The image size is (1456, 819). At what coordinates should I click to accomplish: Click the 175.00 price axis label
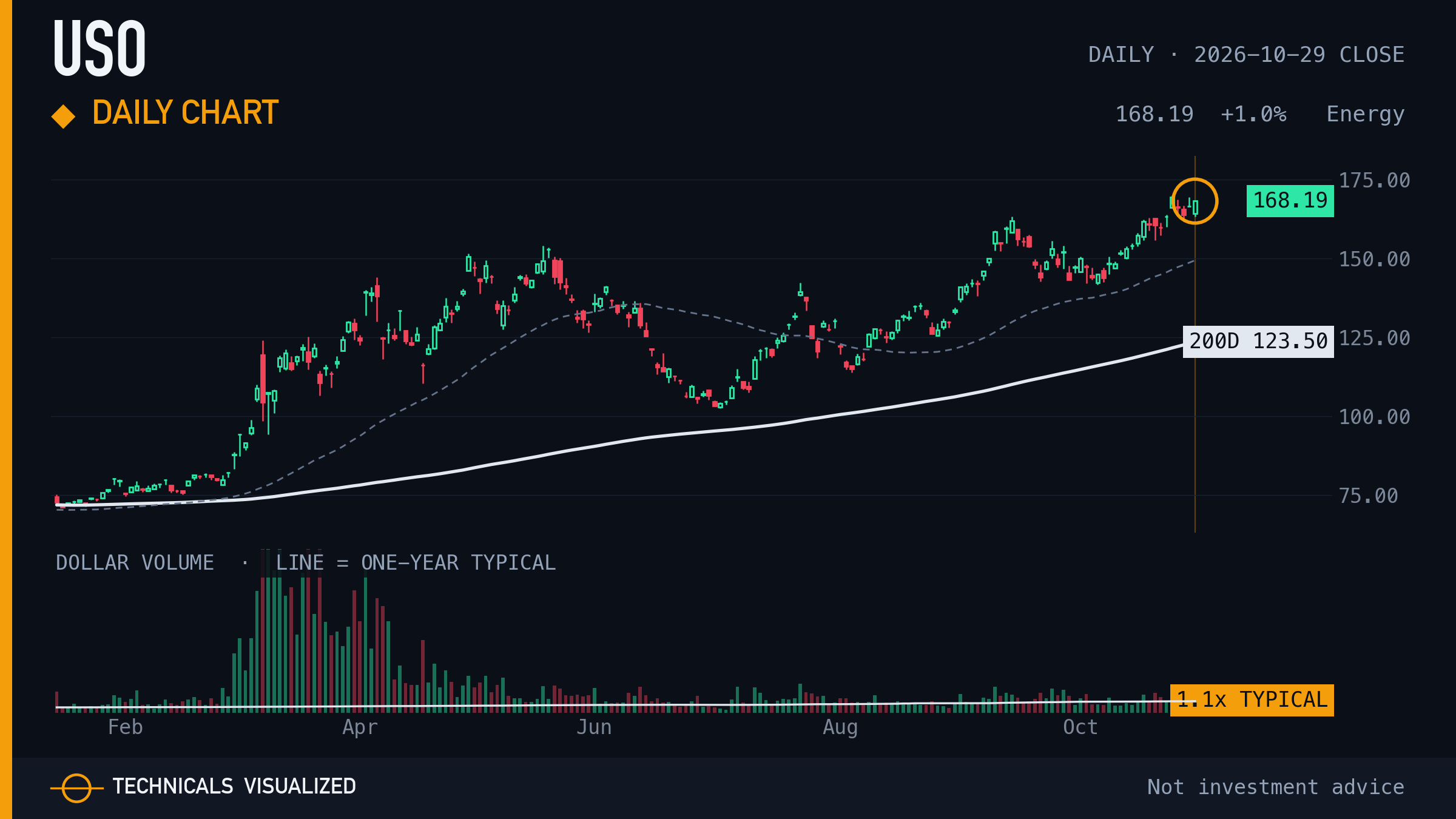click(1374, 181)
